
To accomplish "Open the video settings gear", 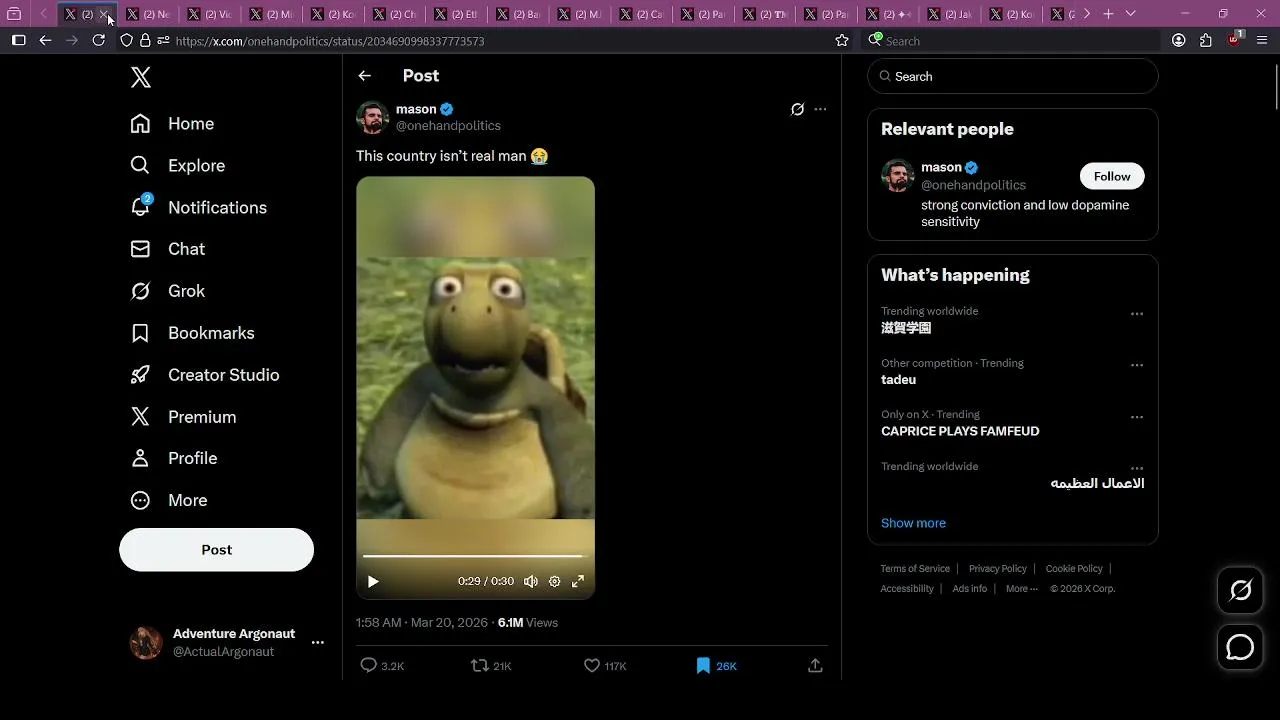I will tap(555, 581).
